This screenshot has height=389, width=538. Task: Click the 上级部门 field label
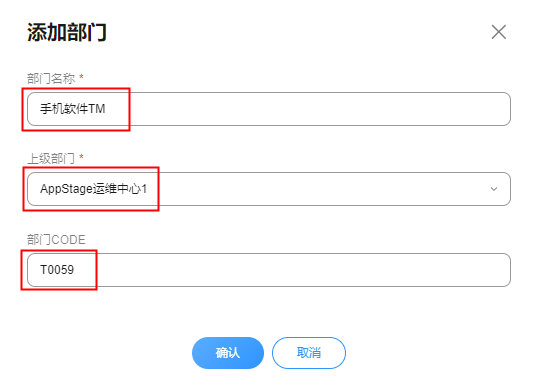51,158
